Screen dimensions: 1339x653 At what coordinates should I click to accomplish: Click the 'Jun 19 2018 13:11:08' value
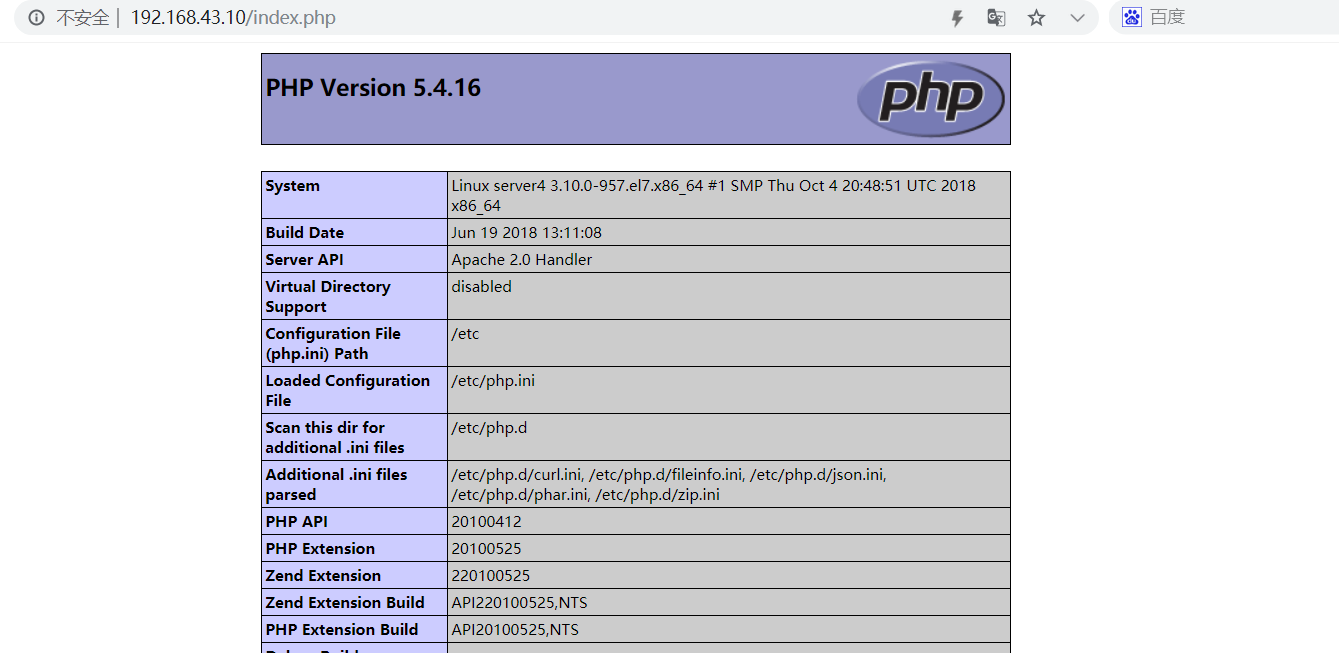pos(526,233)
